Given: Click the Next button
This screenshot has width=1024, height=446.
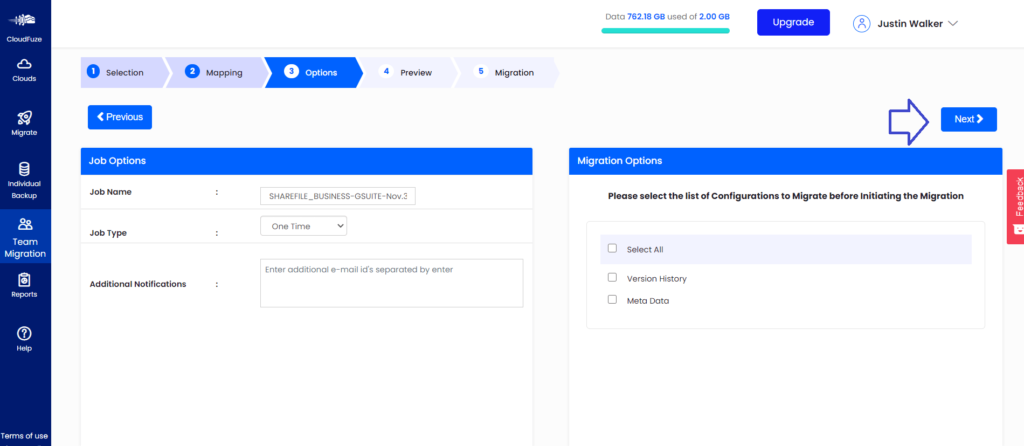Looking at the screenshot, I should coord(968,119).
